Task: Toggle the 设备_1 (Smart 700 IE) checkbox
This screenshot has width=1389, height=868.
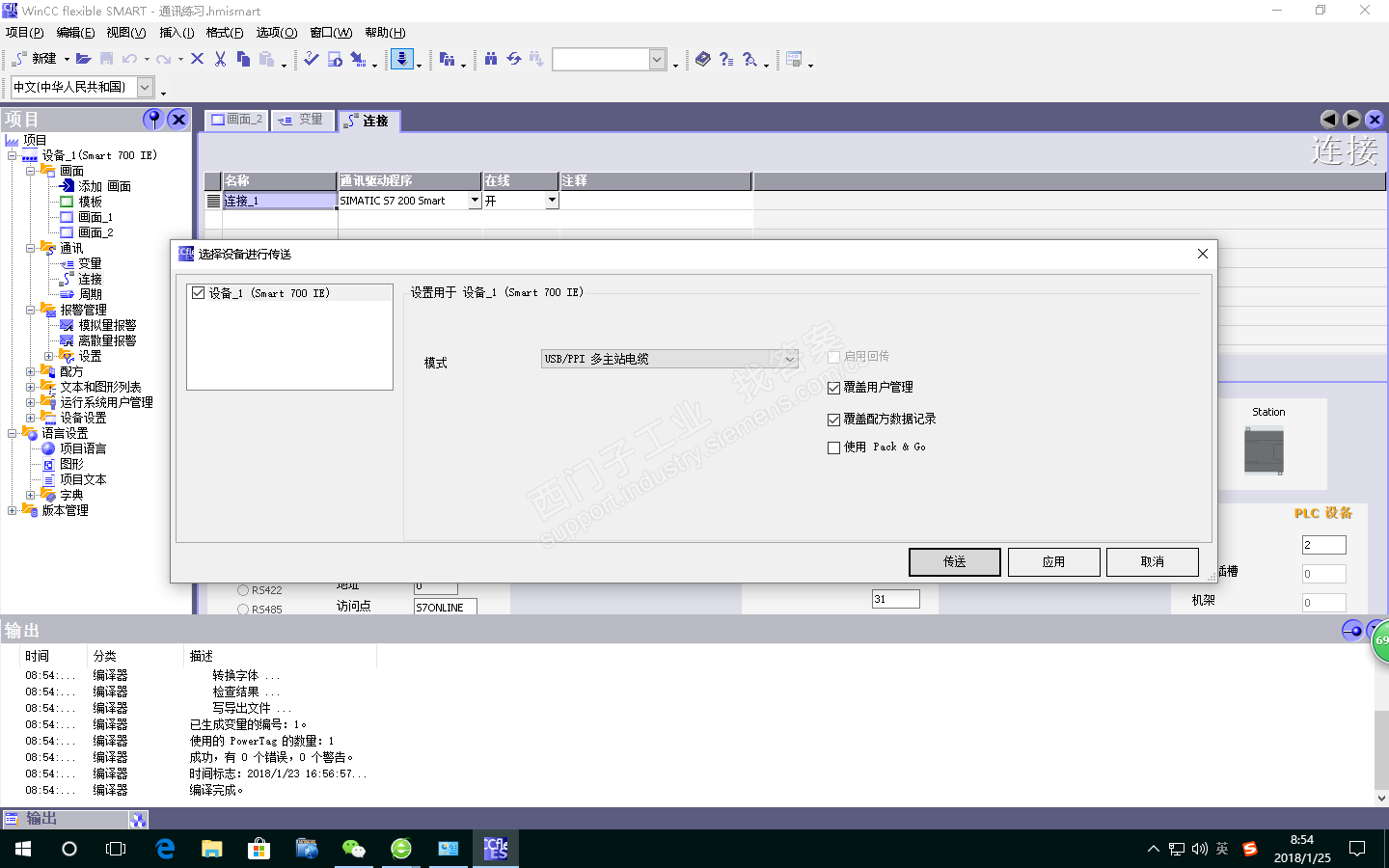Action: pos(199,293)
